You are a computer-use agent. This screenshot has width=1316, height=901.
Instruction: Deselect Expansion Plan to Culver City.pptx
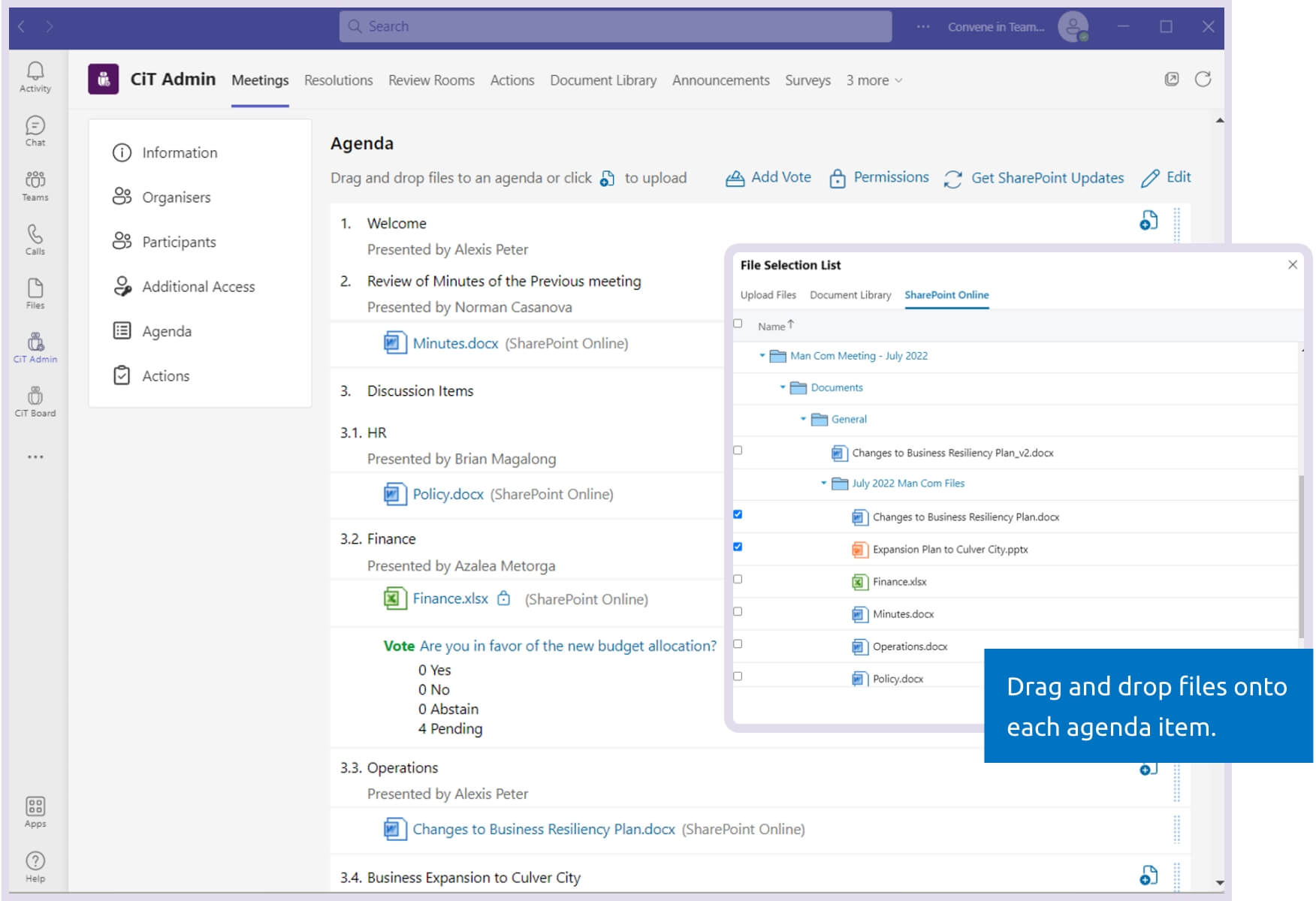click(738, 546)
